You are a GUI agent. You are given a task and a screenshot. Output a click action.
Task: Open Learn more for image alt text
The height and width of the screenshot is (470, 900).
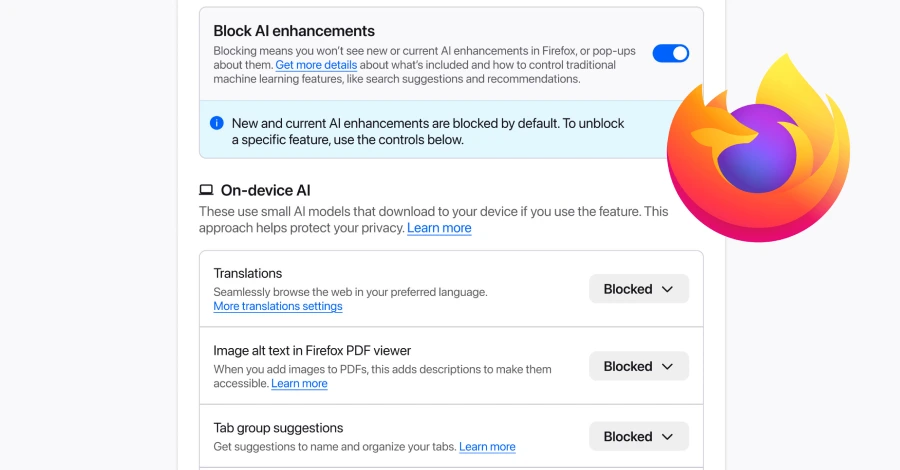point(299,383)
